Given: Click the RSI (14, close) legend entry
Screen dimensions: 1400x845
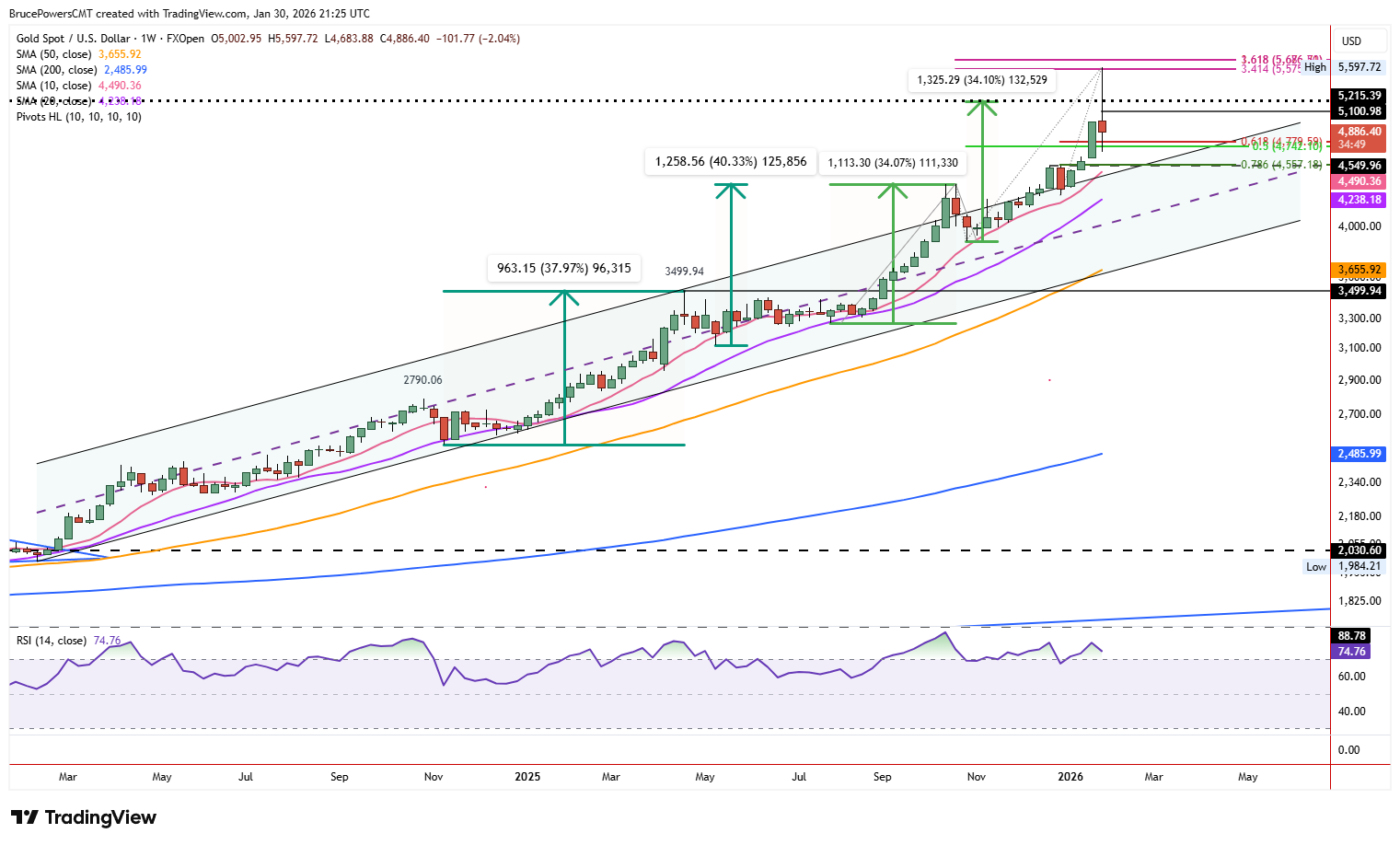Looking at the screenshot, I should click(x=49, y=639).
